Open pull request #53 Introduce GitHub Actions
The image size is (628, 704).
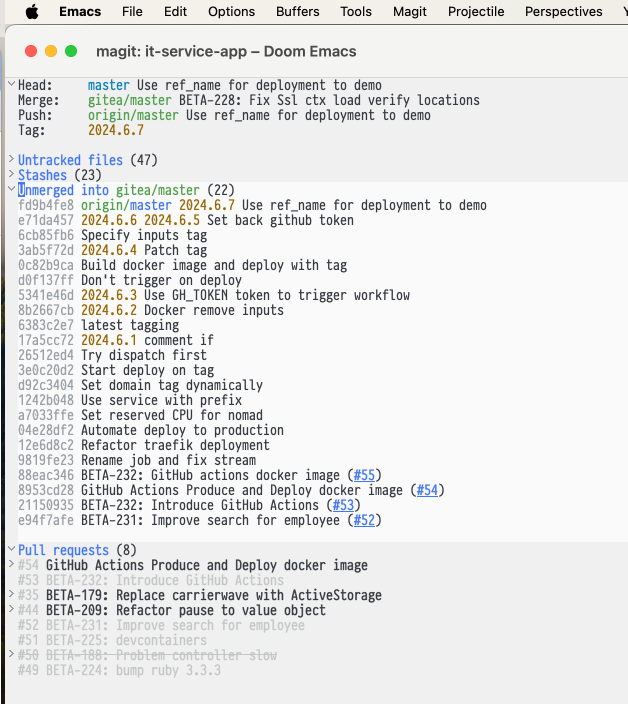point(151,580)
